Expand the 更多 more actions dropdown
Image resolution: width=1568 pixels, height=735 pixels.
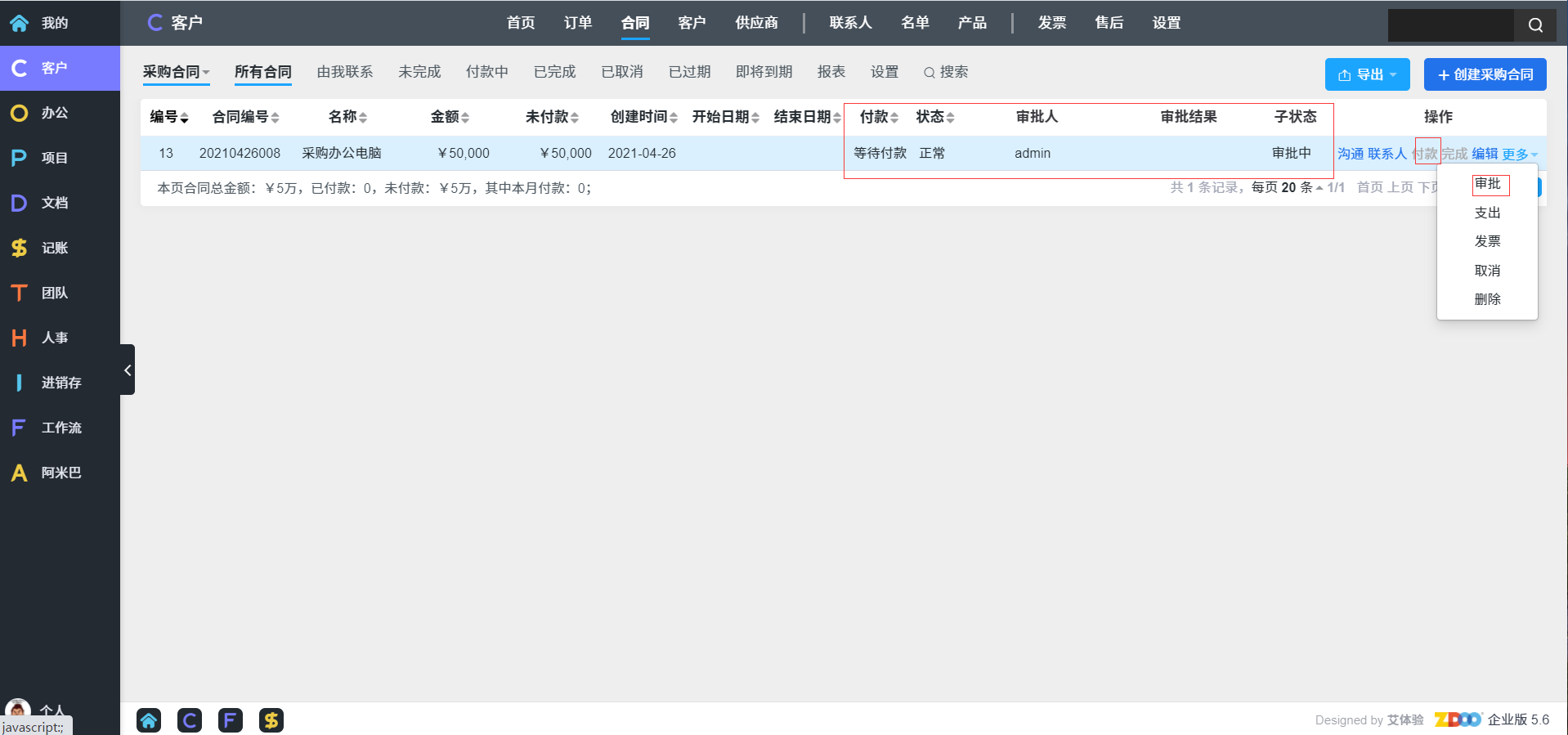tap(1519, 154)
